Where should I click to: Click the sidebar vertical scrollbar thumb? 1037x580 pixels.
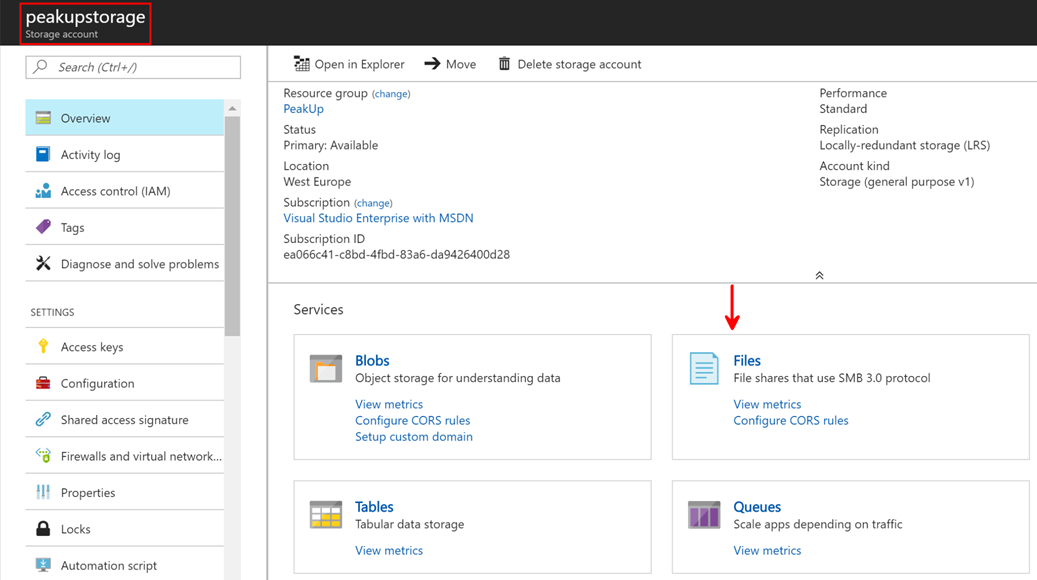click(232, 226)
